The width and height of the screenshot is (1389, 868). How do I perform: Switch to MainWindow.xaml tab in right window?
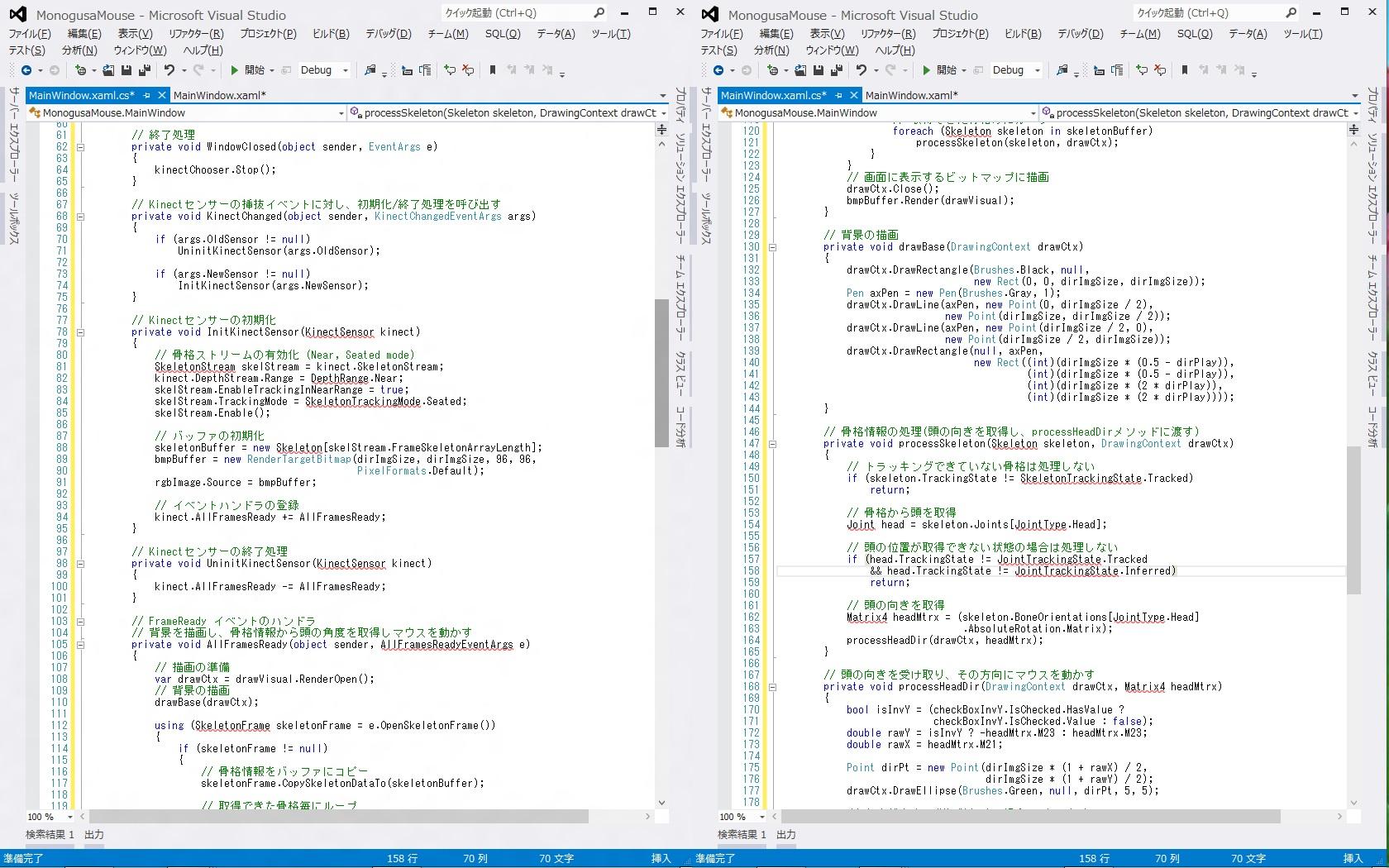tap(910, 95)
